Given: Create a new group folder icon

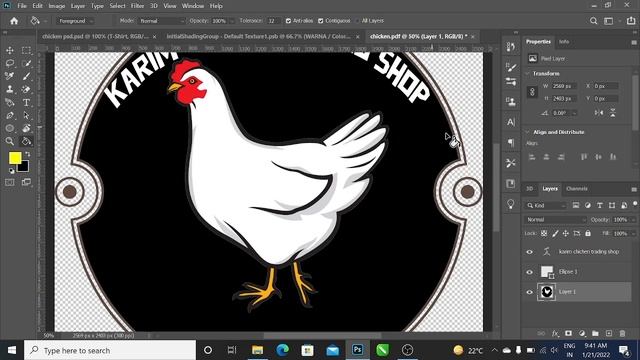Looking at the screenshot, I should point(595,333).
